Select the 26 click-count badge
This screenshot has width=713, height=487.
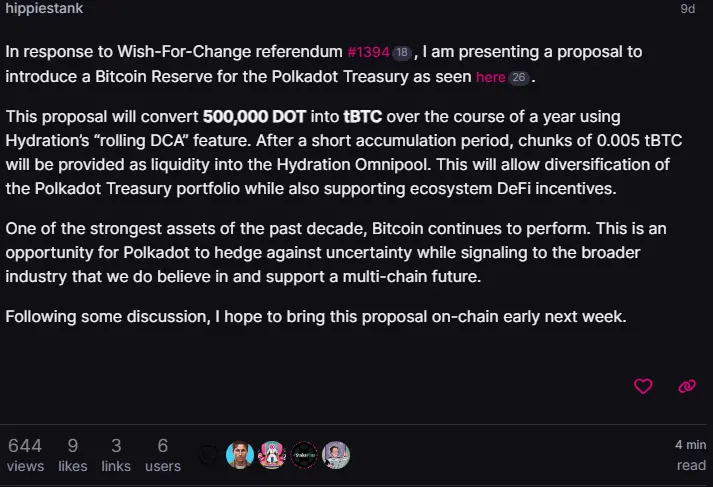coord(518,77)
